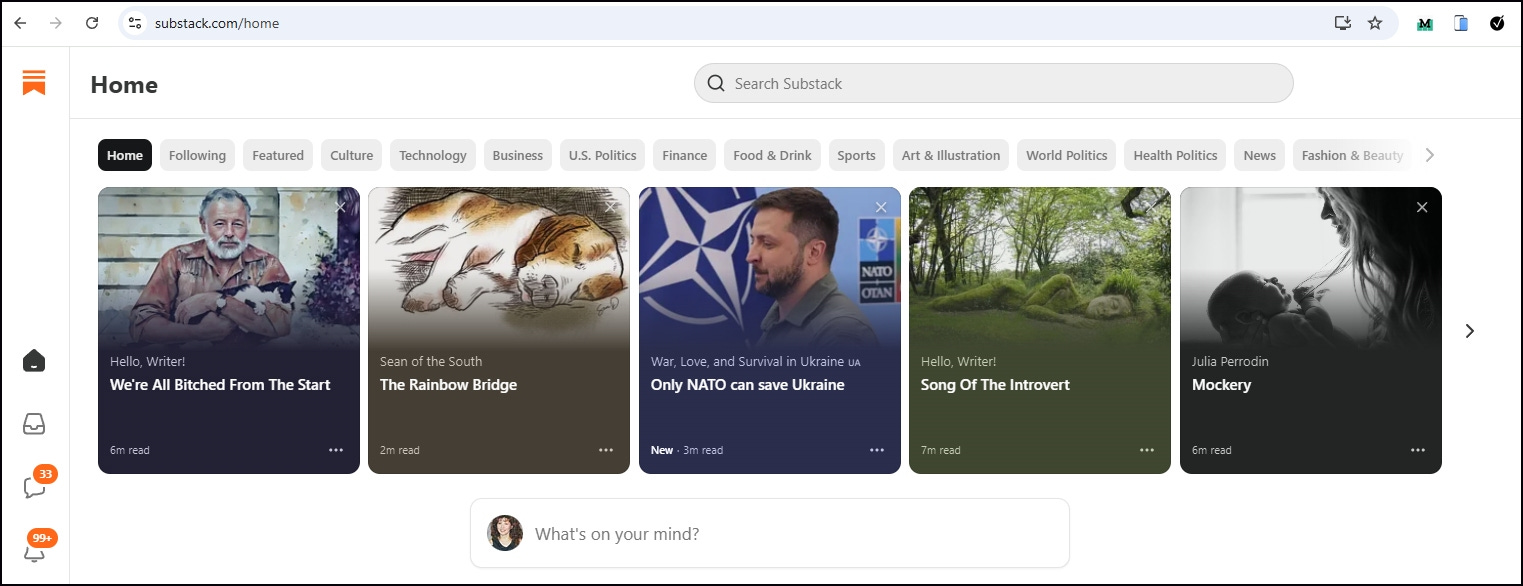
Task: Click the Search Substack field
Action: (x=994, y=84)
